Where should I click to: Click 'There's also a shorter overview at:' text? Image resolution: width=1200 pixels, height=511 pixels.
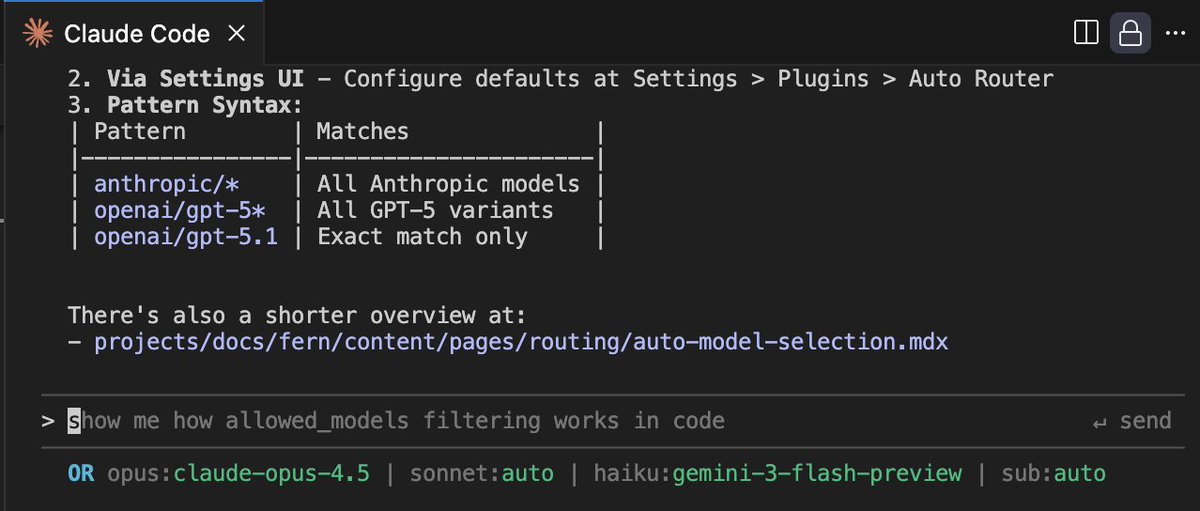[x=297, y=316]
